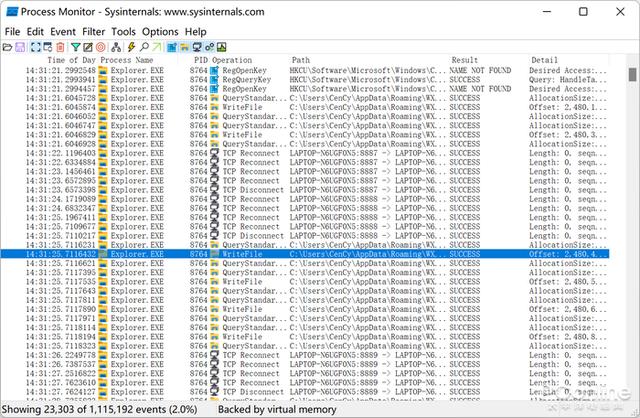Viewport: 640px width, 418px height.
Task: Click the status text Showing 23,303 of 1,115,192 events
Action: point(100,409)
